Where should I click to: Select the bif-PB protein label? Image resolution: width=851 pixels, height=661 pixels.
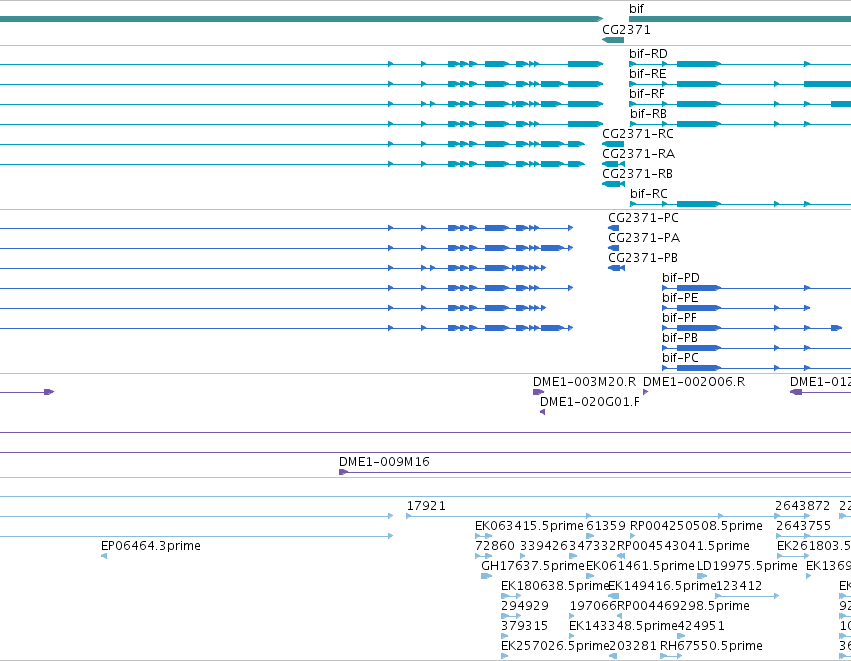679,338
